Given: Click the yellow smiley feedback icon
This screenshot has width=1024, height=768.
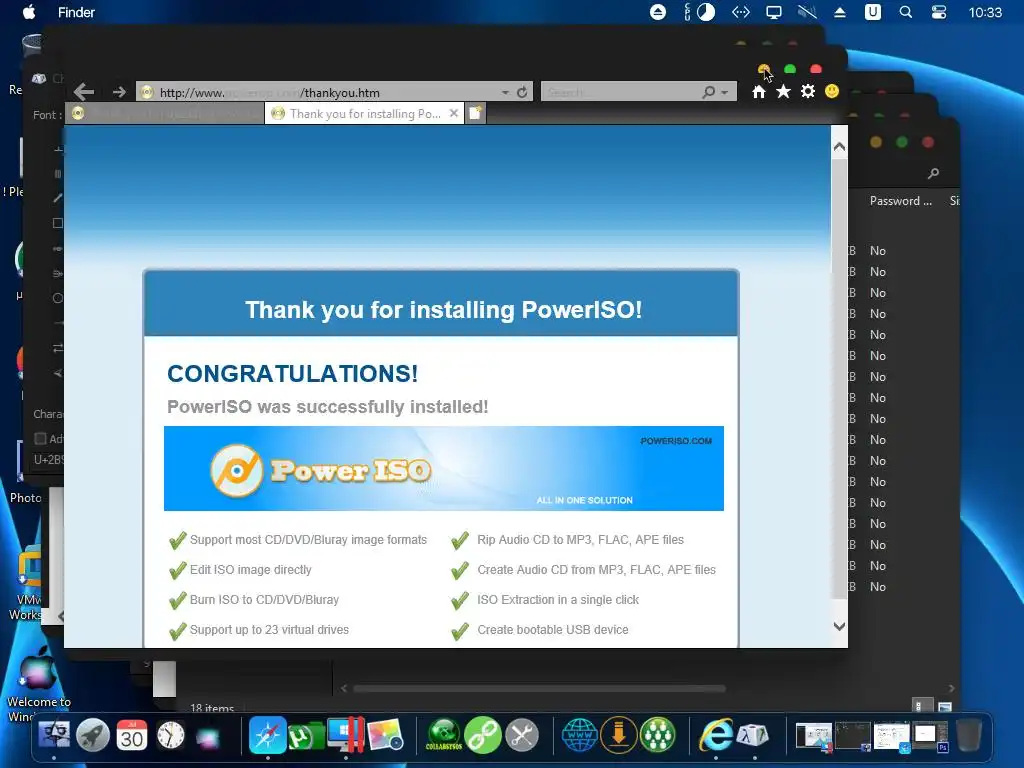Looking at the screenshot, I should click(x=832, y=91).
